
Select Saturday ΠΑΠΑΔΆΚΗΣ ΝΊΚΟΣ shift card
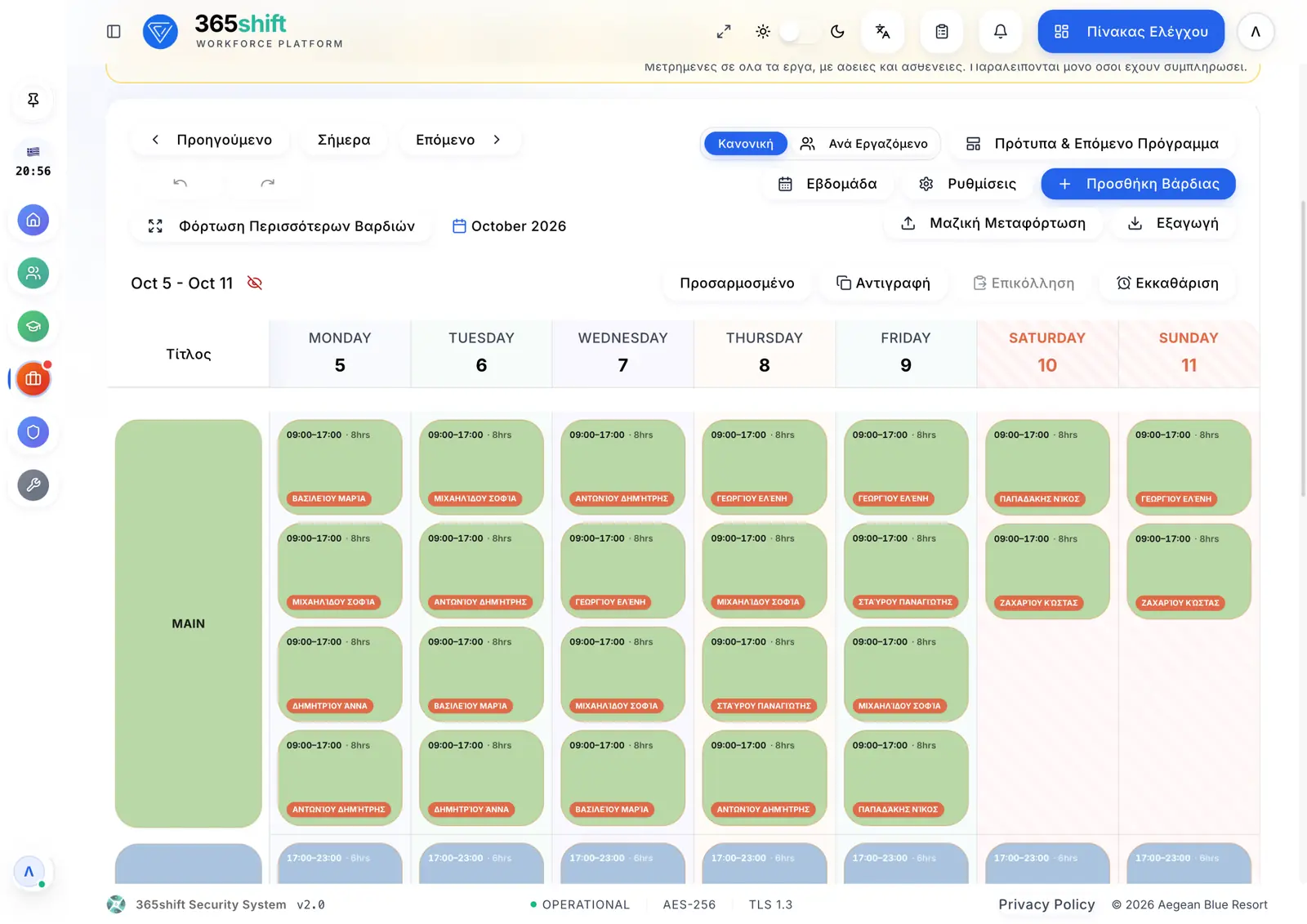(1047, 467)
